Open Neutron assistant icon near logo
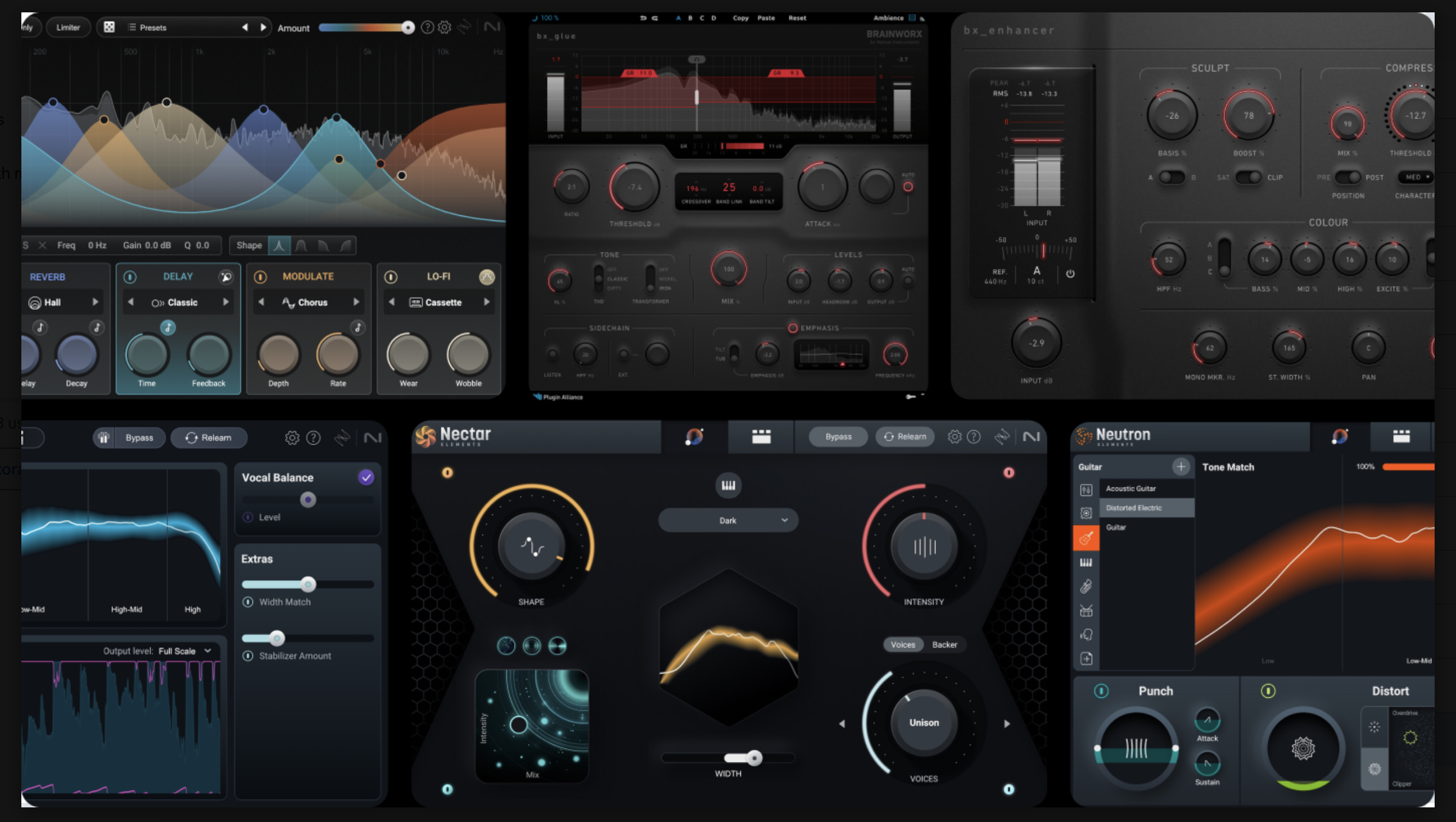 [1340, 436]
